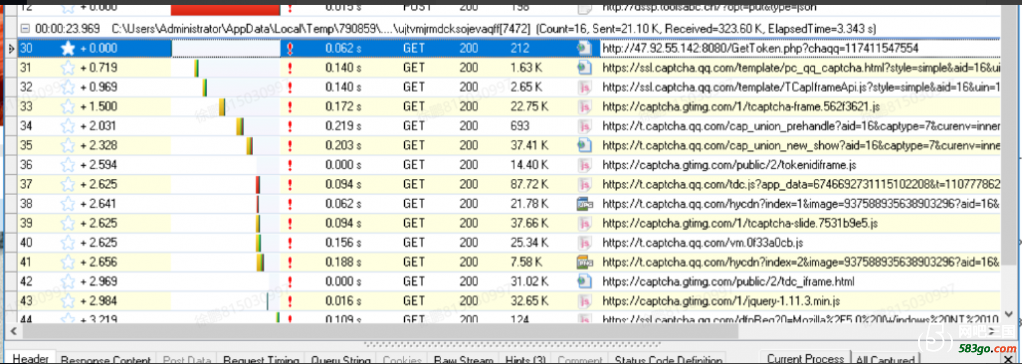This screenshot has height=364, width=1022.
Task: Click the timeline bar of request 34
Action: [x=240, y=126]
